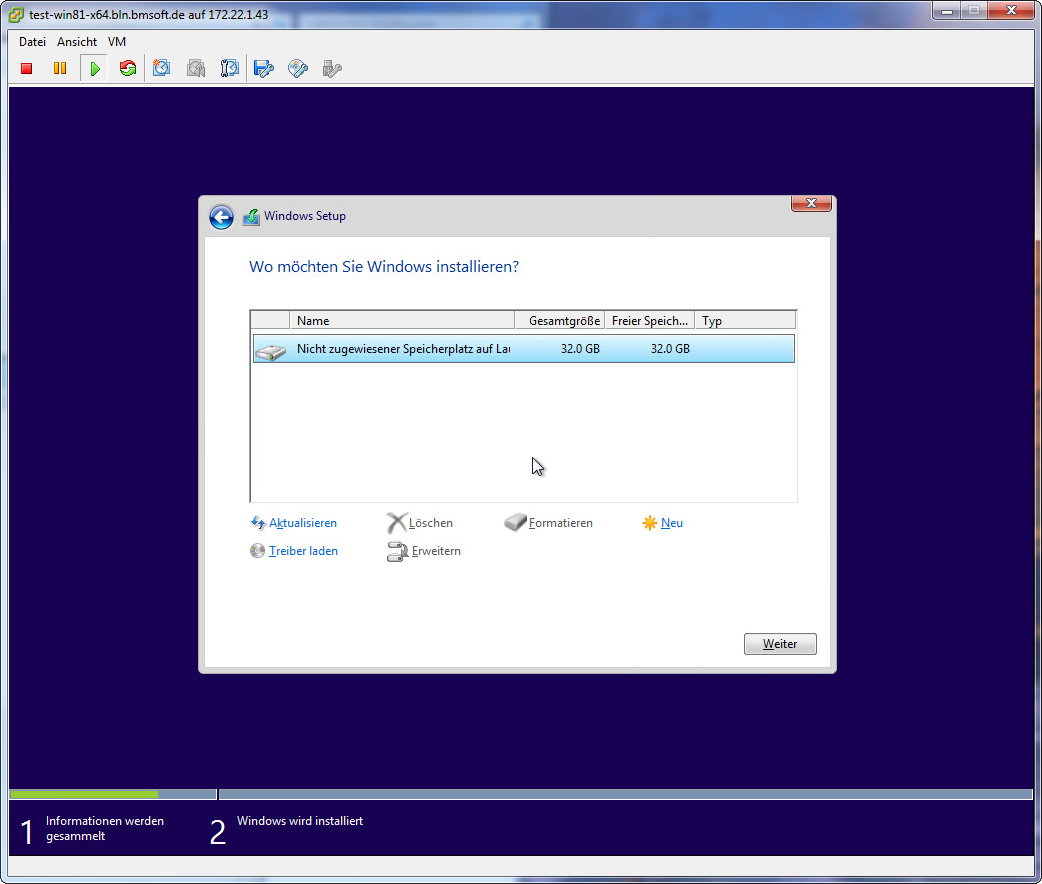Screen dimensions: 1042x884
Task: Revert to the last snapshot
Action: click(x=196, y=68)
